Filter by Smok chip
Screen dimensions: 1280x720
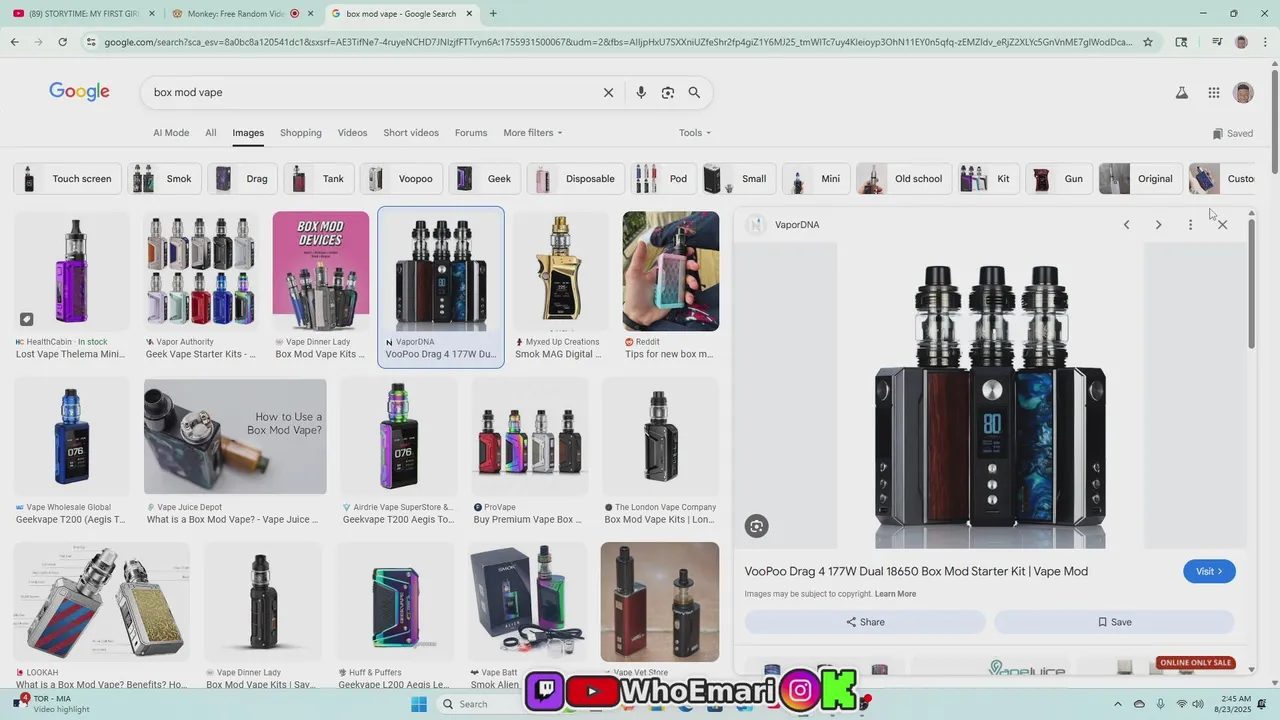tap(164, 179)
